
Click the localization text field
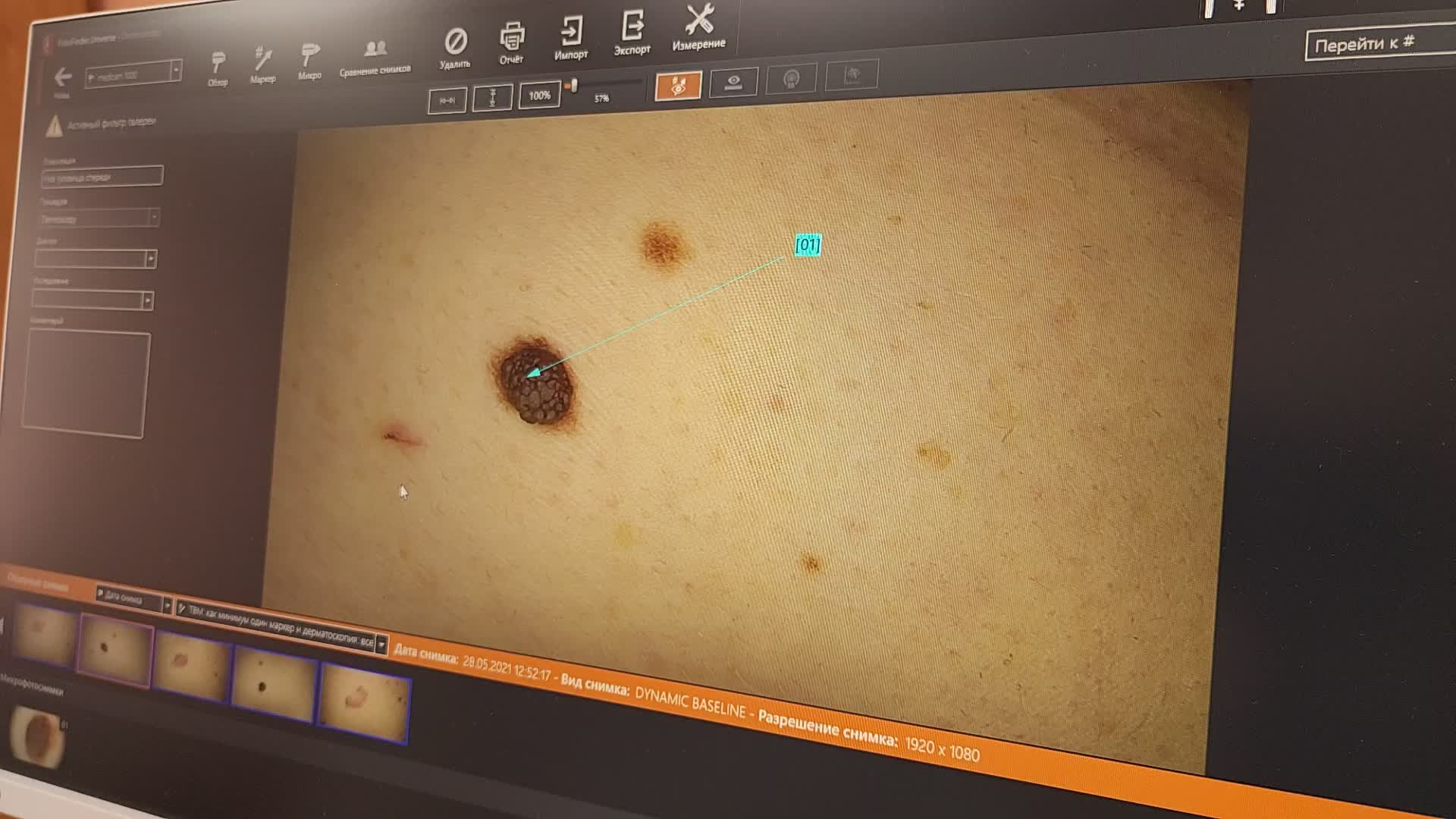pyautogui.click(x=102, y=177)
